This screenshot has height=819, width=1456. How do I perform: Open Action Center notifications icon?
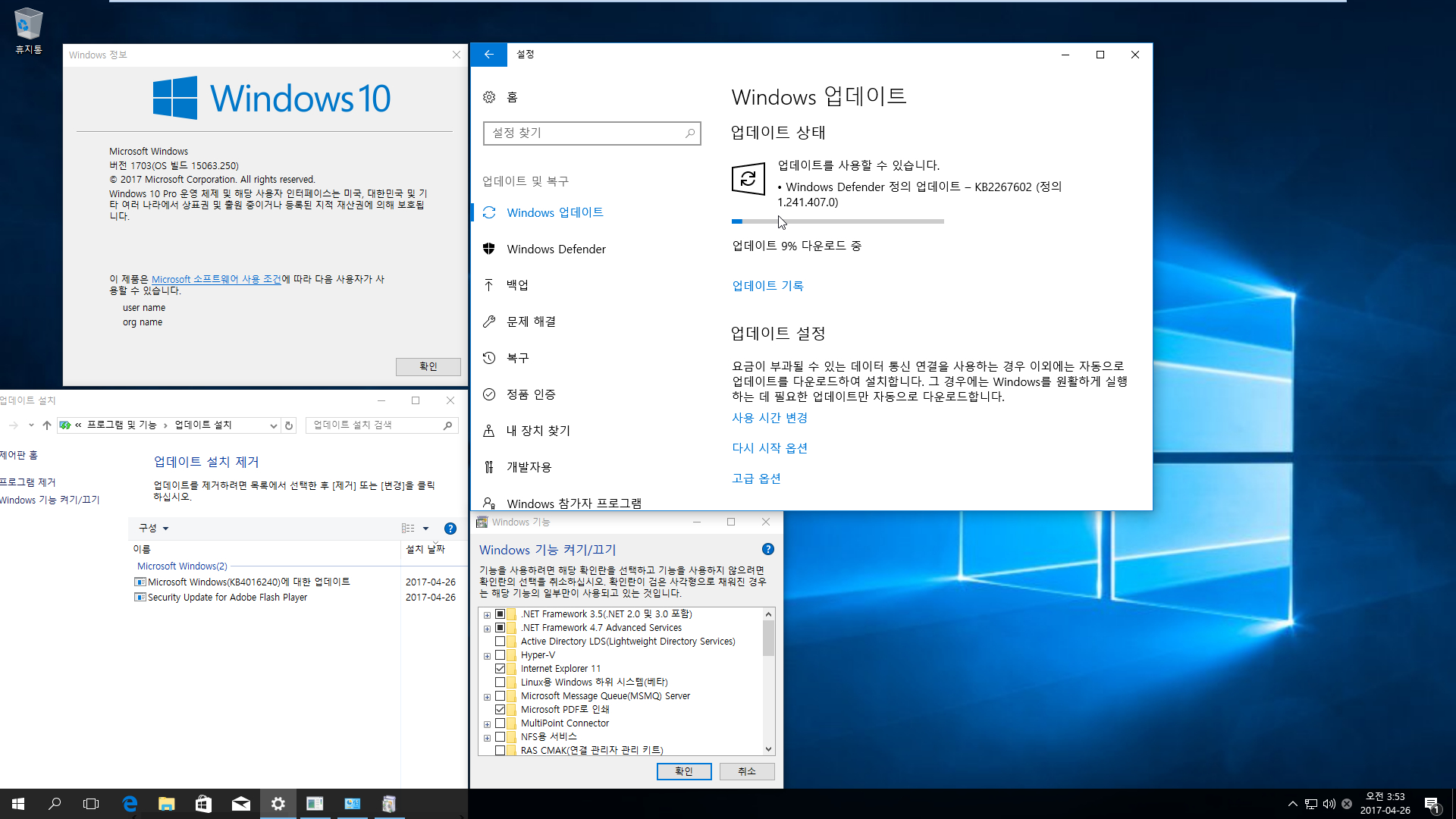[1432, 804]
